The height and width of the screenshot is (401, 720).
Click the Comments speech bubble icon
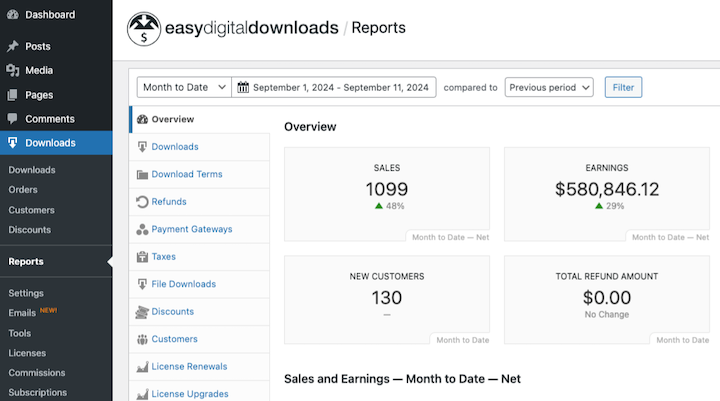[13, 119]
